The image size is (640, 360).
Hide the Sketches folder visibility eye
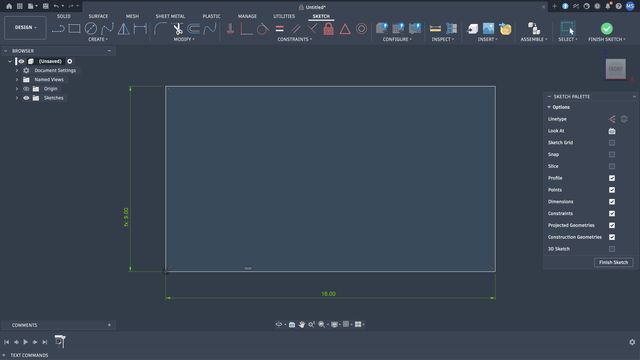tap(26, 98)
